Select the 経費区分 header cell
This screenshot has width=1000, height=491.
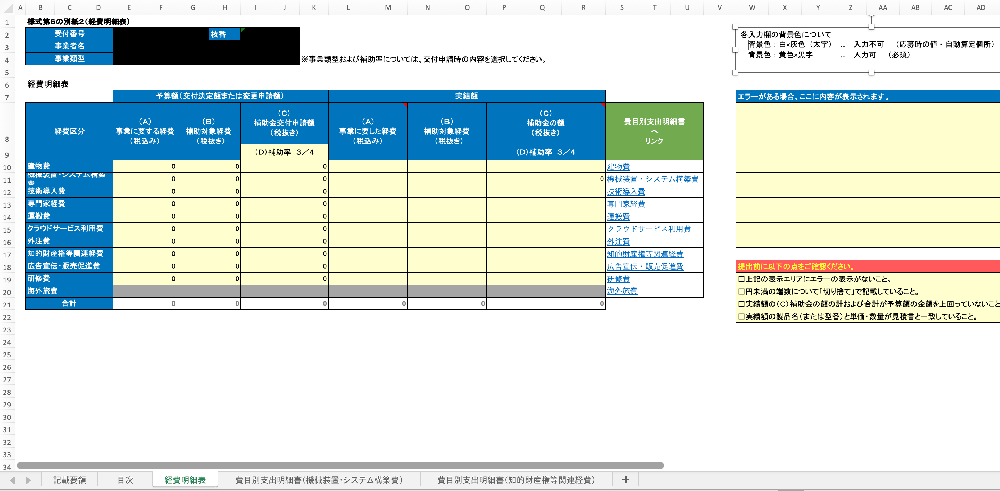click(69, 131)
